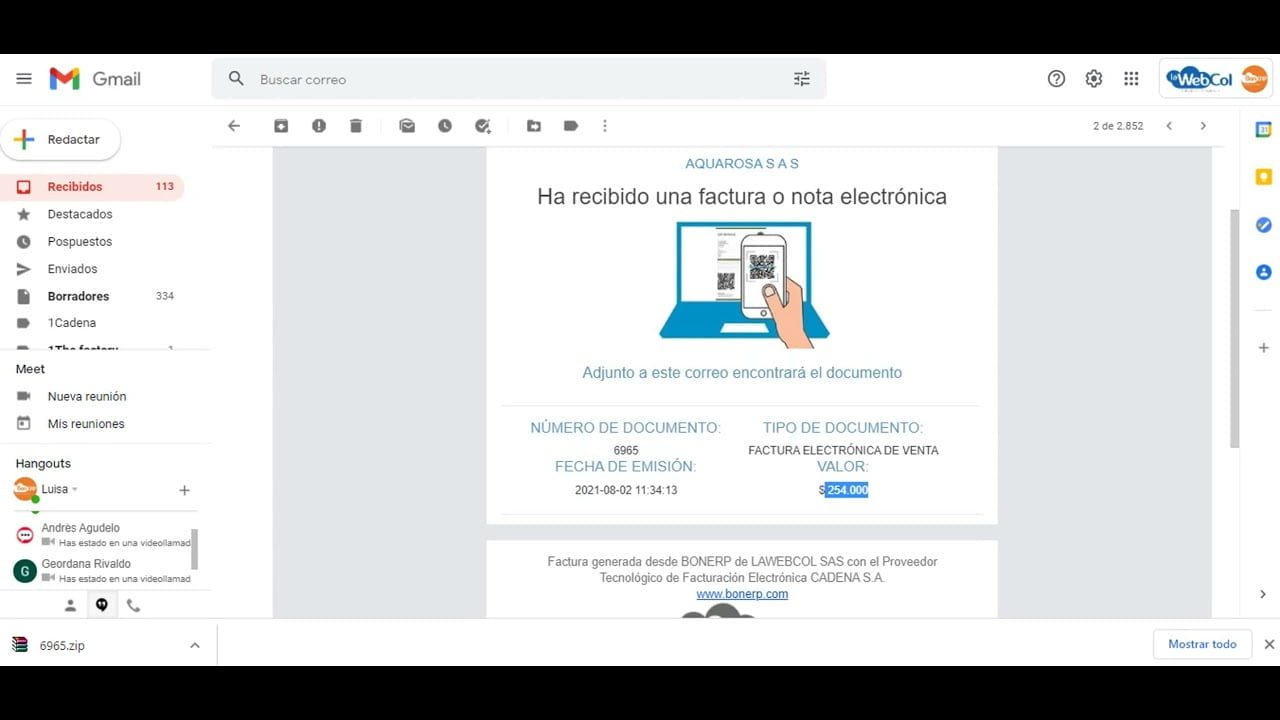The height and width of the screenshot is (720, 1280).
Task: Open the Help question mark icon
Action: [1056, 79]
